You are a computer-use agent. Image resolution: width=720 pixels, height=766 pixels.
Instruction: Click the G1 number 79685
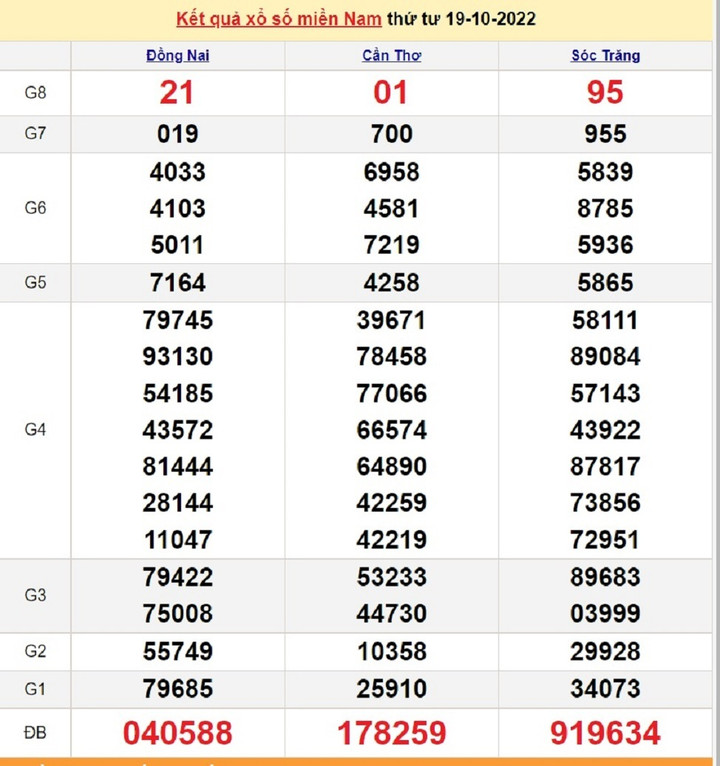[177, 689]
